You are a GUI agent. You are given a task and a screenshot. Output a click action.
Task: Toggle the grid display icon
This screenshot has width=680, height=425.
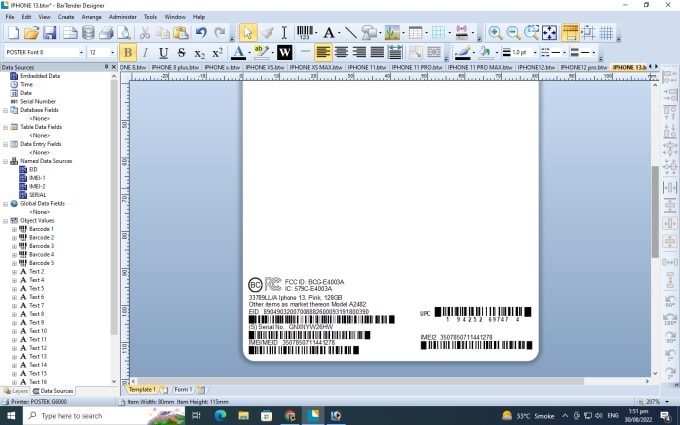click(606, 33)
